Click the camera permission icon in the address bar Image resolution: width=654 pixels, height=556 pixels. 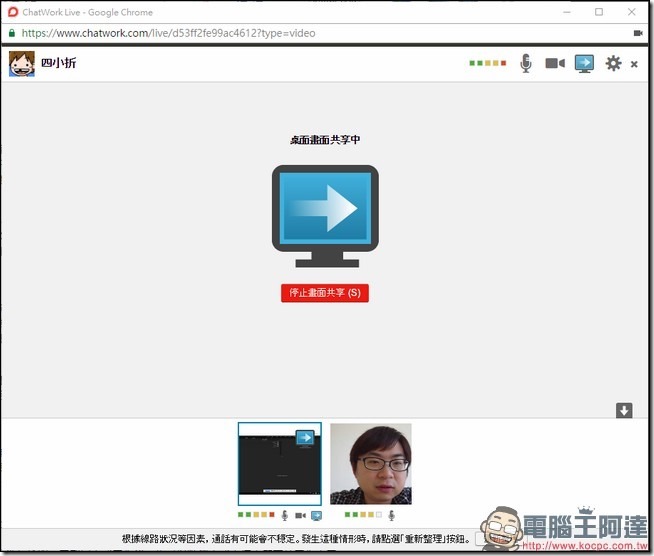[x=638, y=33]
